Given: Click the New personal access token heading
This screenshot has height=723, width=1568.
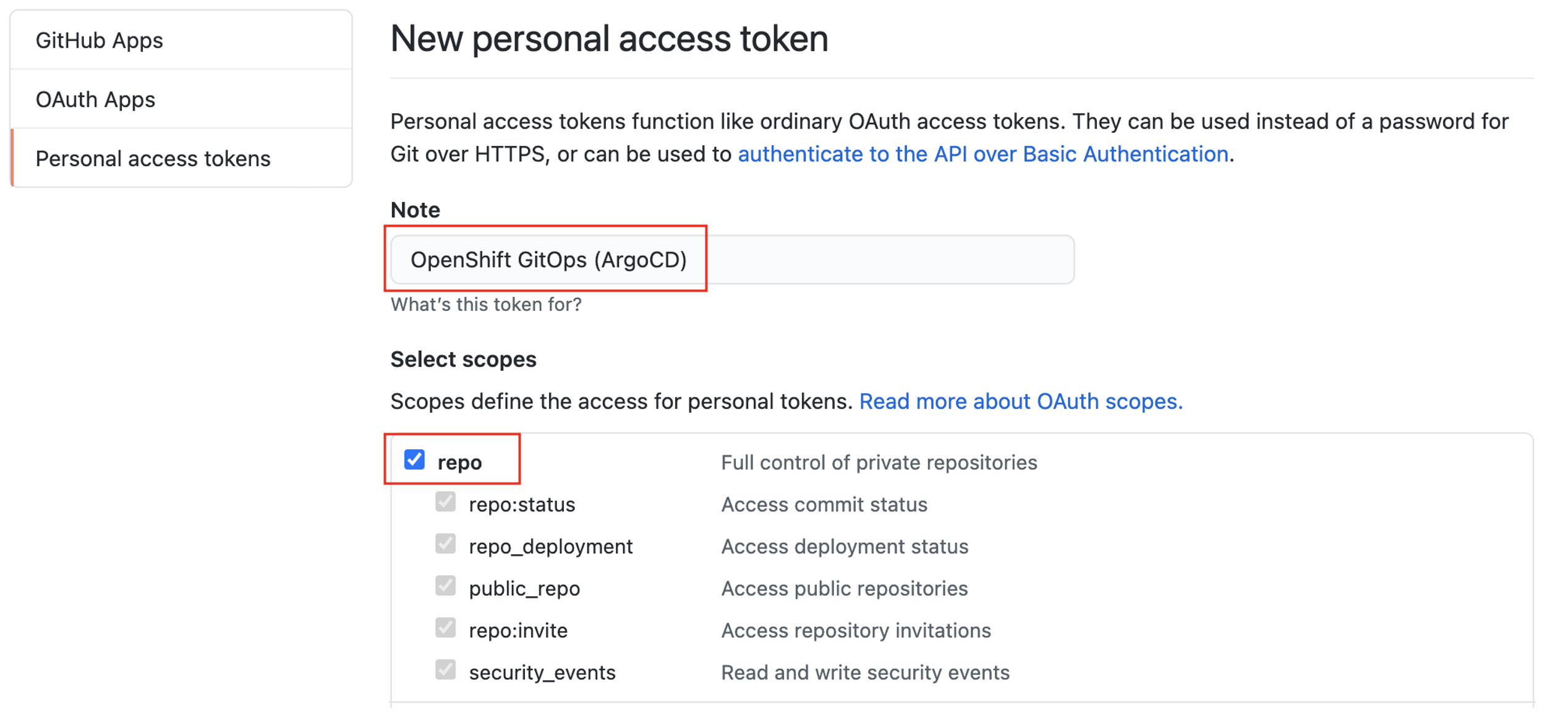Looking at the screenshot, I should coord(608,39).
